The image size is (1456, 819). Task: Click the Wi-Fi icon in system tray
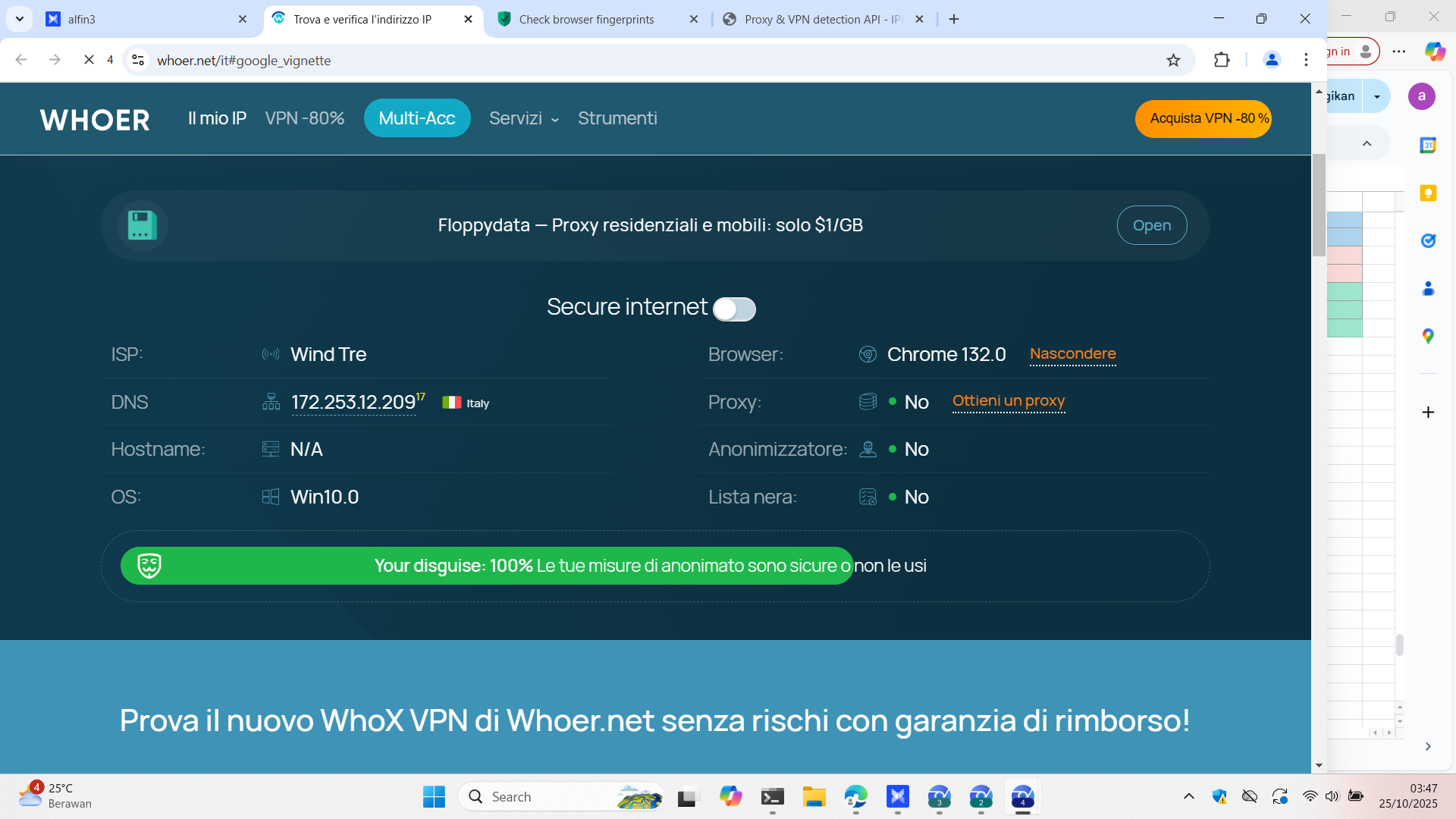(1310, 796)
